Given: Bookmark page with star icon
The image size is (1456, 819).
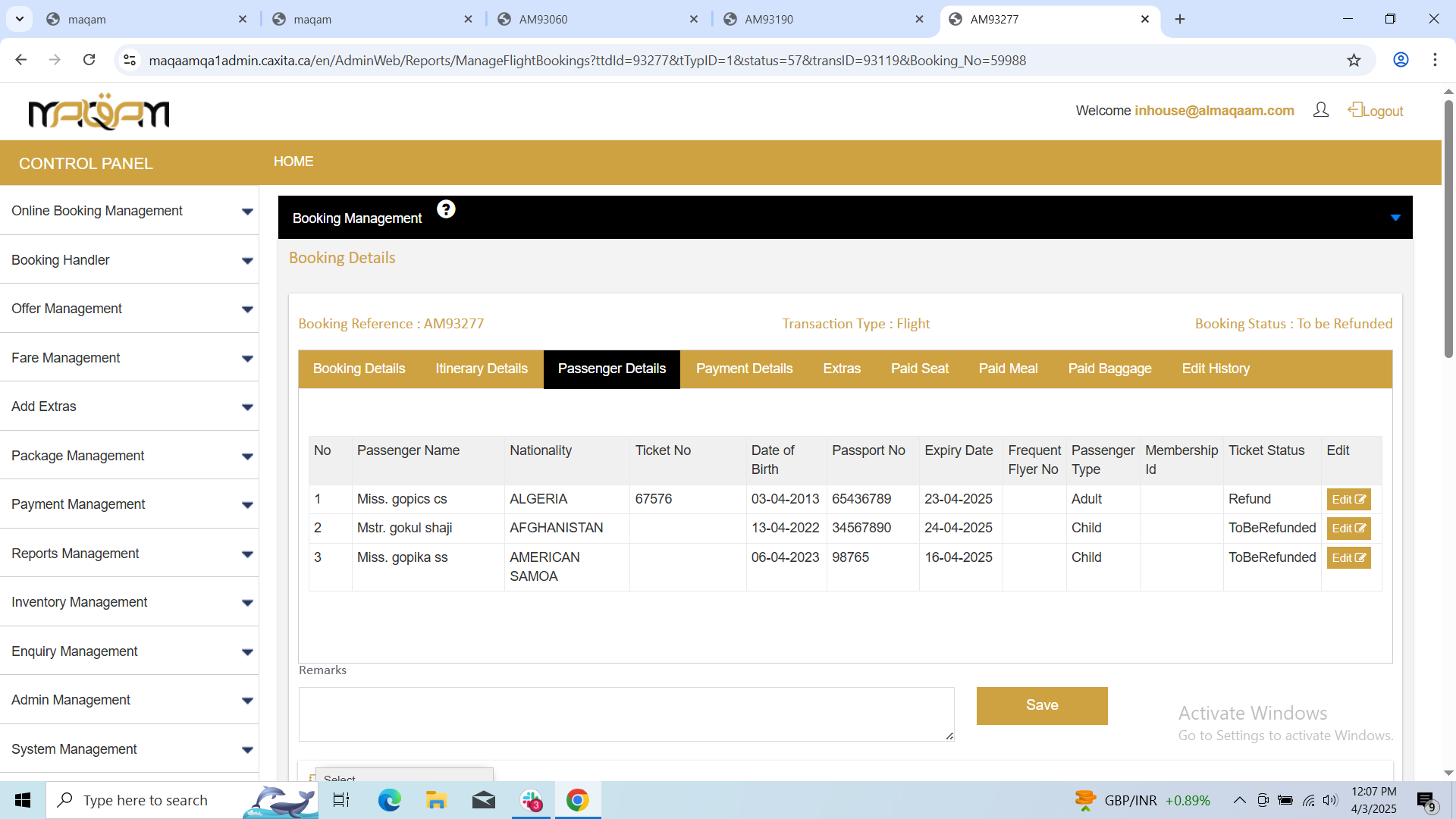Looking at the screenshot, I should (1354, 61).
